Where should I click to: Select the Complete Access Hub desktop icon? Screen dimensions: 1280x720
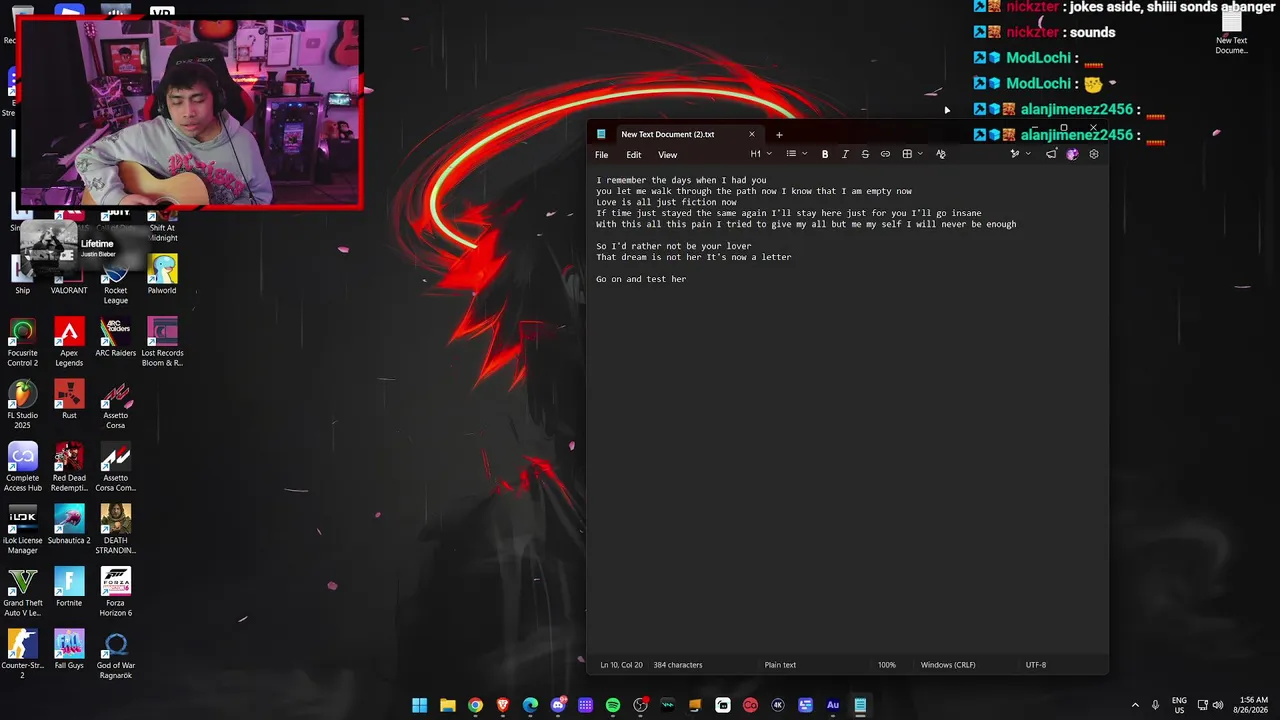pos(22,467)
